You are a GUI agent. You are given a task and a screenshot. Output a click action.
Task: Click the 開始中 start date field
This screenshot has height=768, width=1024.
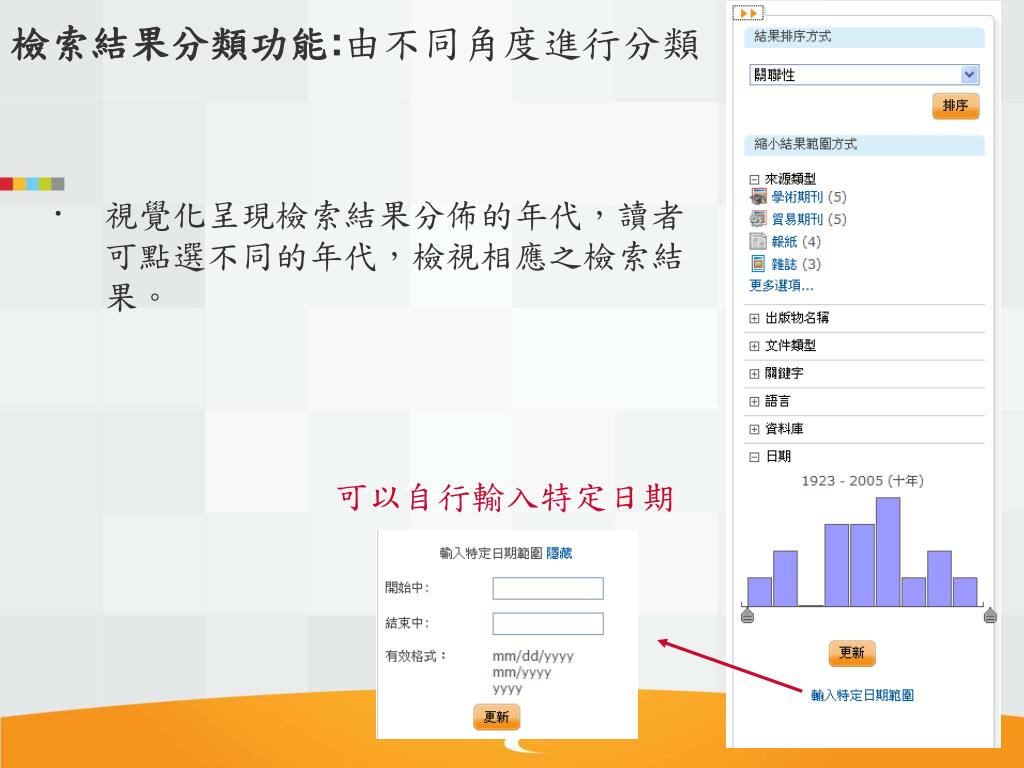(548, 588)
